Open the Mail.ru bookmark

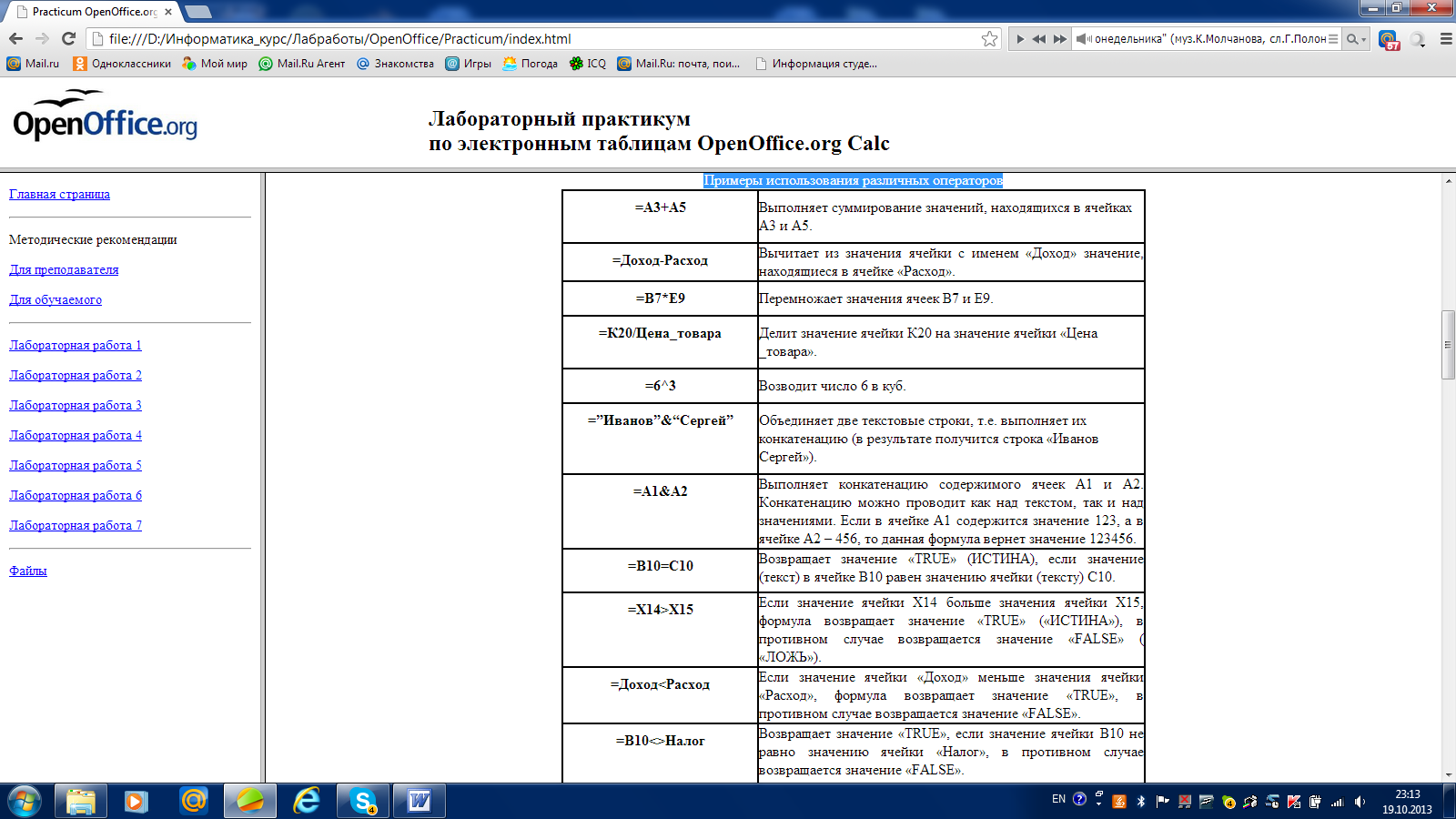click(33, 64)
